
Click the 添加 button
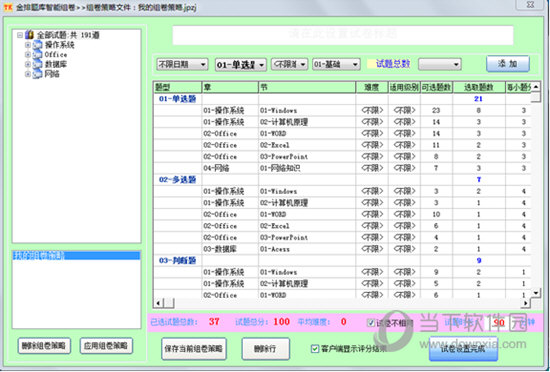(508, 64)
